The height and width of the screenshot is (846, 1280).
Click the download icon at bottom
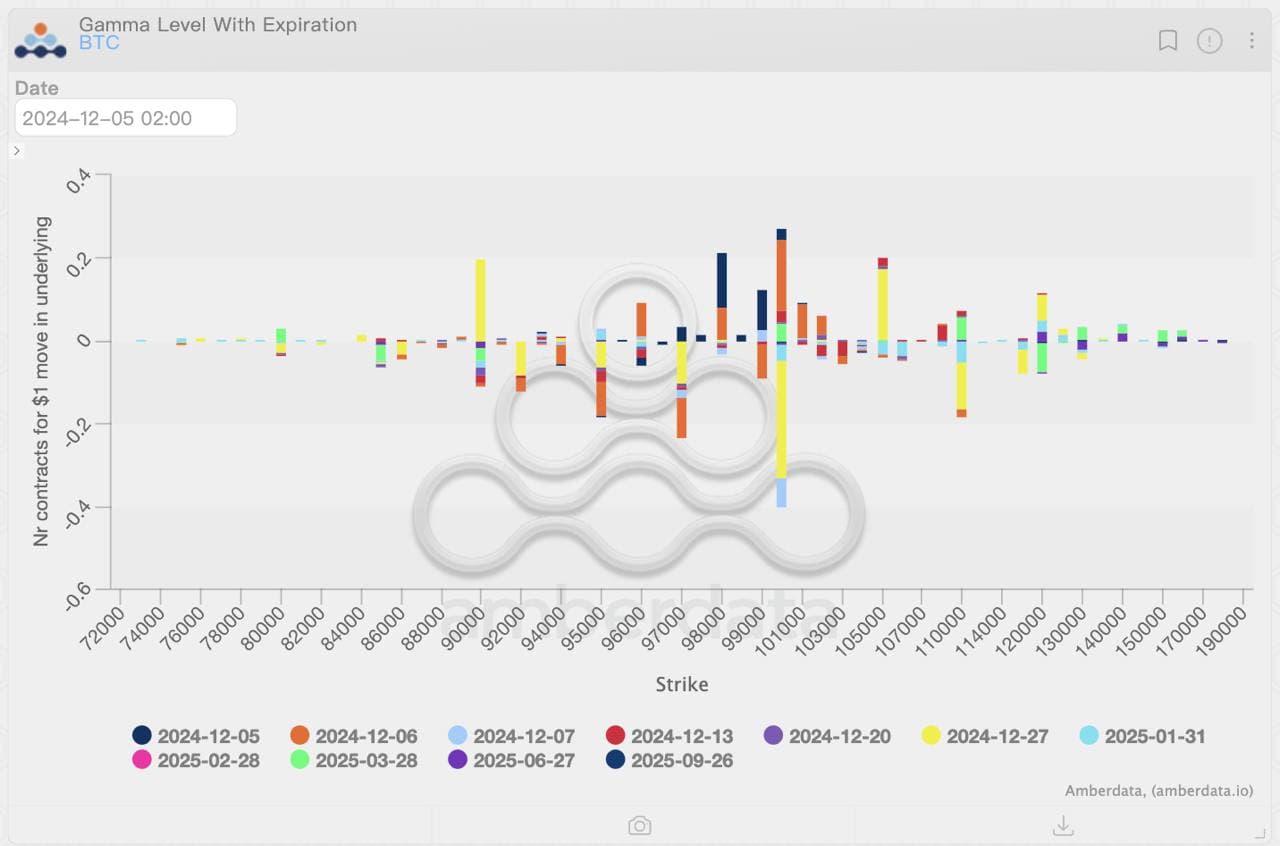point(1064,825)
